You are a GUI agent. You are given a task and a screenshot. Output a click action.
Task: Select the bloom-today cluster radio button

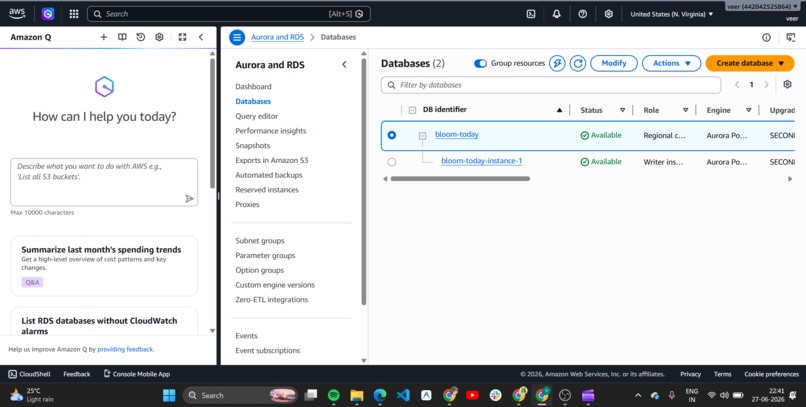(392, 135)
